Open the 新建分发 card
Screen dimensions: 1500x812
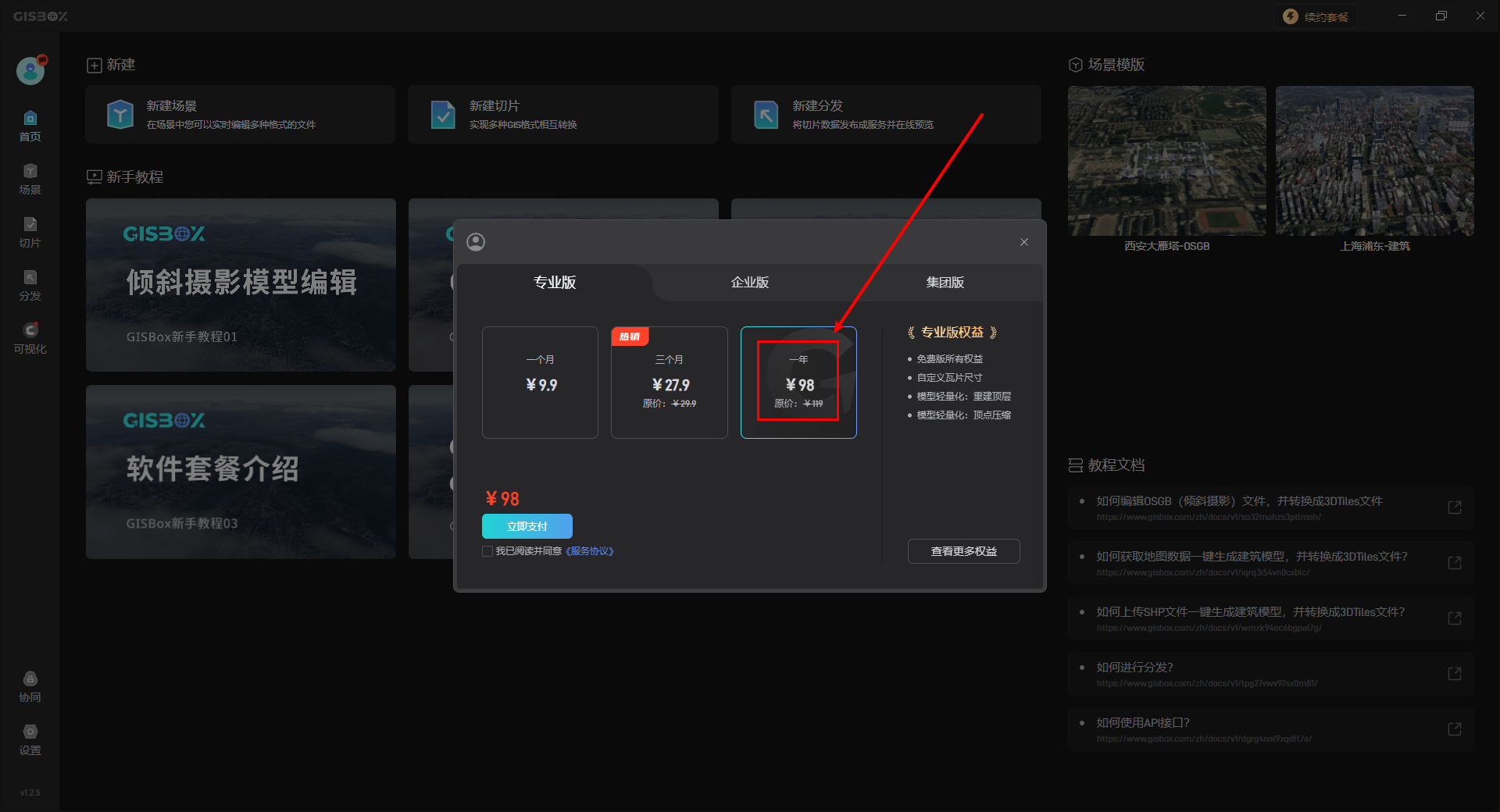coord(886,115)
